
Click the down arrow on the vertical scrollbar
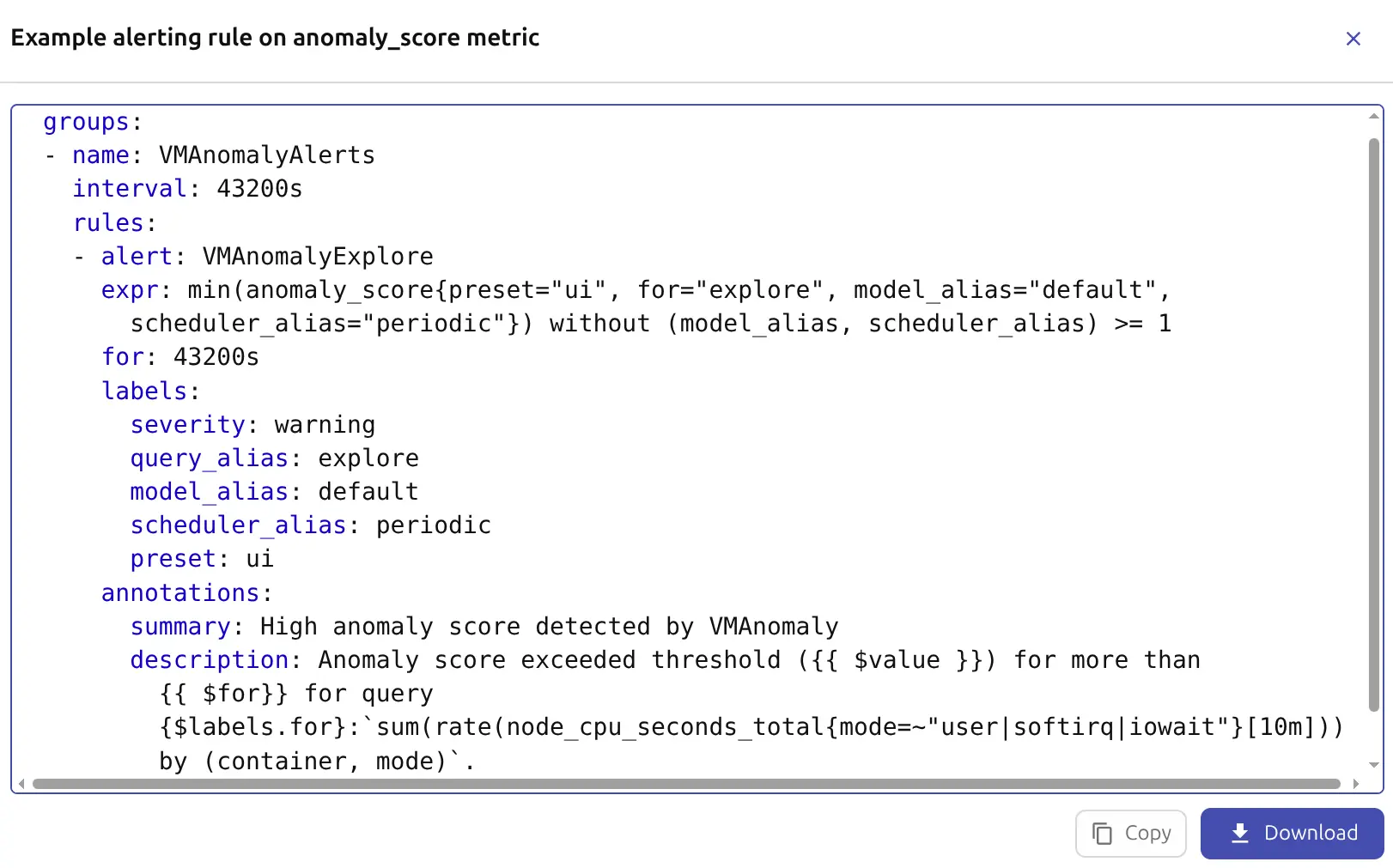pyautogui.click(x=1372, y=762)
